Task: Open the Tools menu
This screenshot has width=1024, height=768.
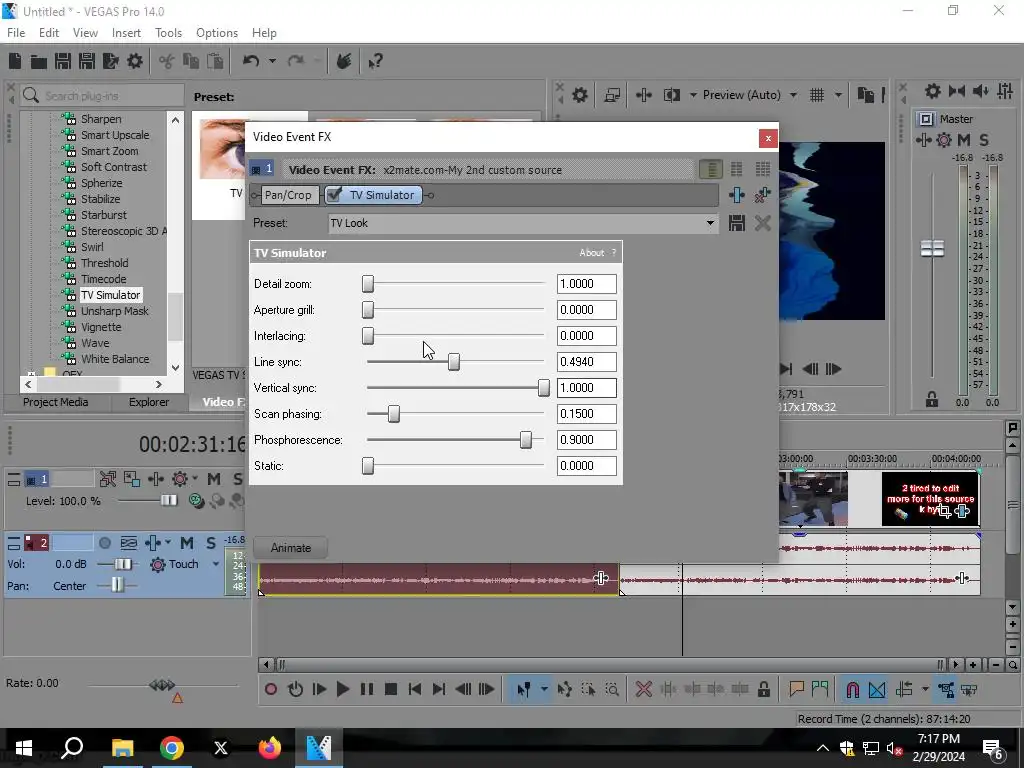Action: click(168, 33)
